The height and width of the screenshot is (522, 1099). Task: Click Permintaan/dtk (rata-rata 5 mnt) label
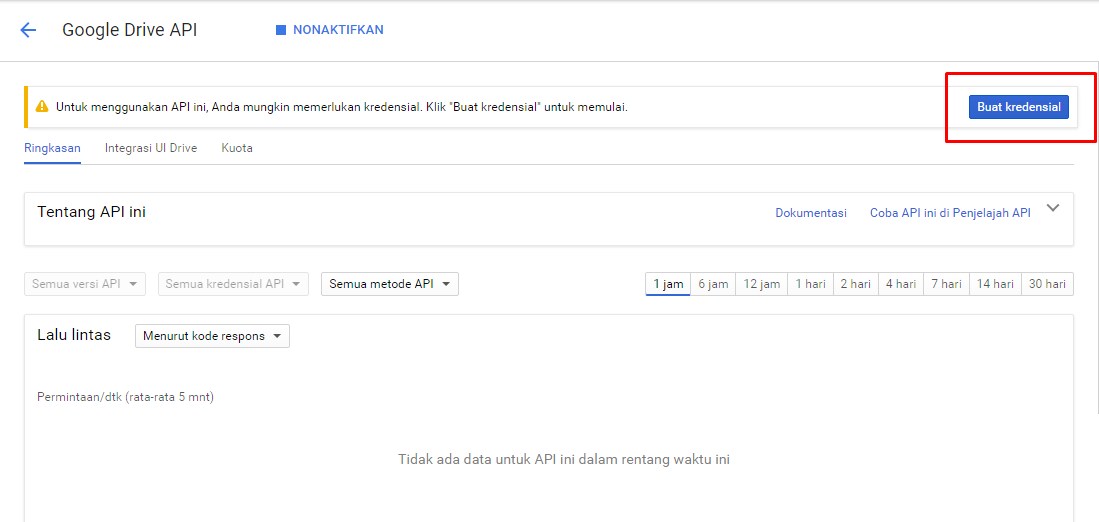(x=125, y=397)
